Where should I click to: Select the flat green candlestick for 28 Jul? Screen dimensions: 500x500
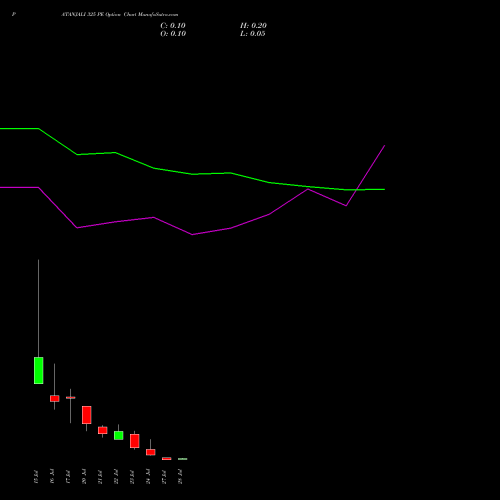(x=183, y=459)
